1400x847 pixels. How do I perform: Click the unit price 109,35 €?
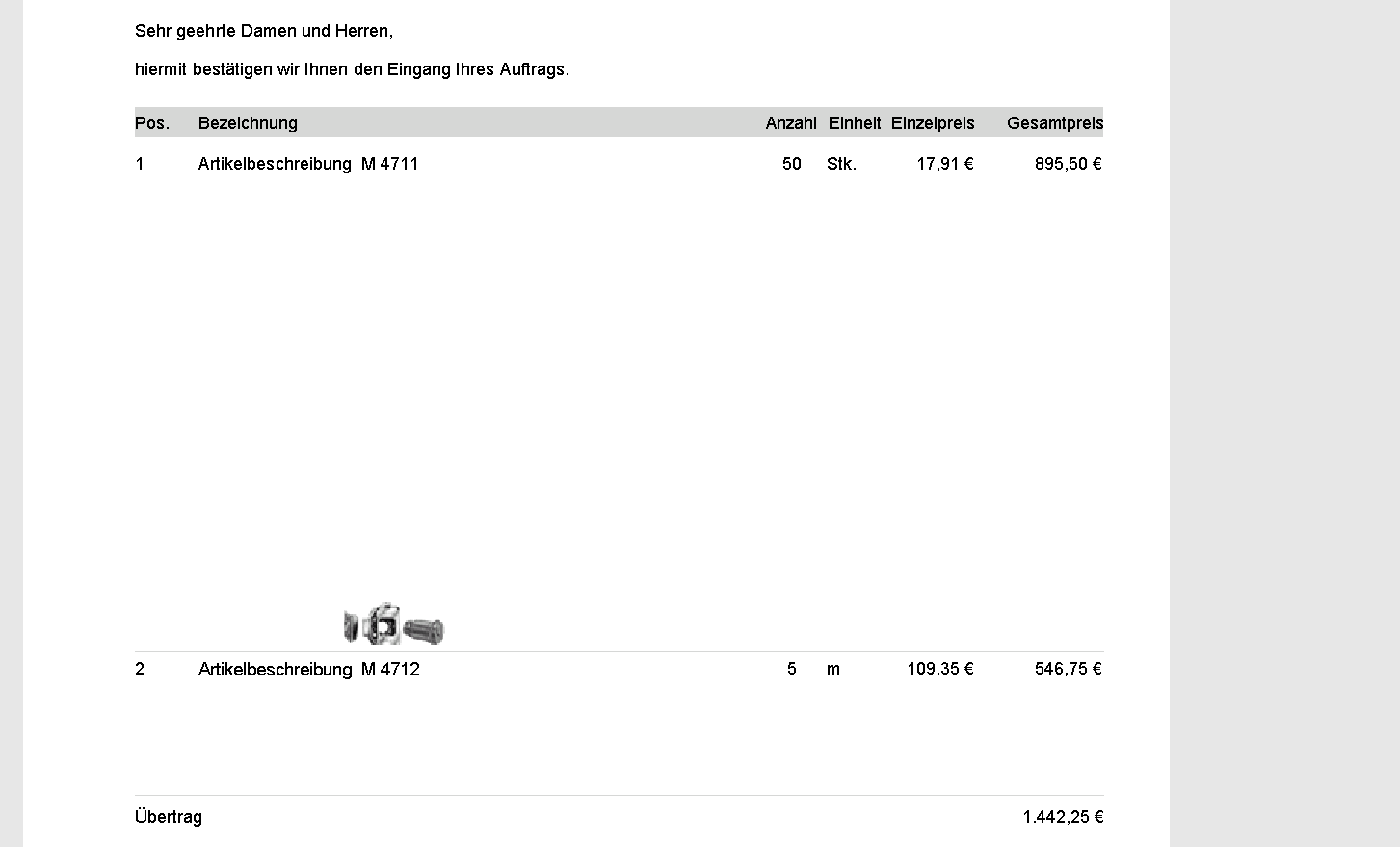click(x=940, y=669)
